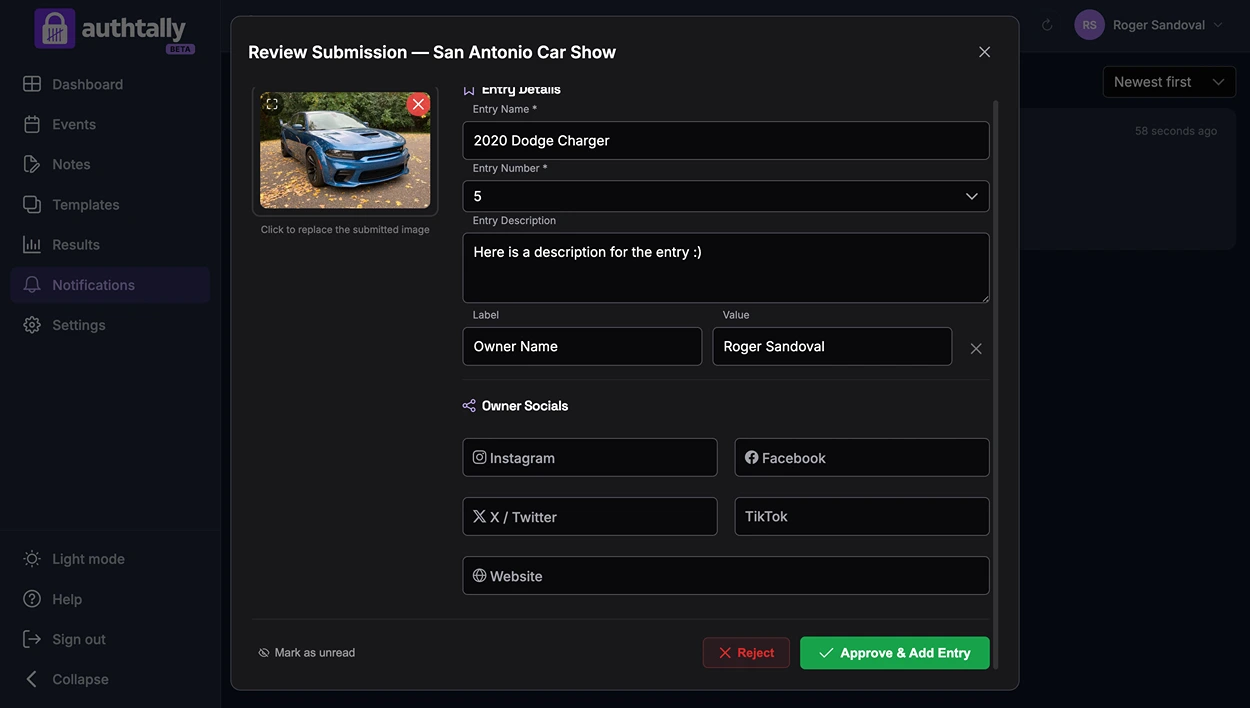The image size is (1250, 708).
Task: Select Notifications in the sidebar
Action: [x=110, y=285]
